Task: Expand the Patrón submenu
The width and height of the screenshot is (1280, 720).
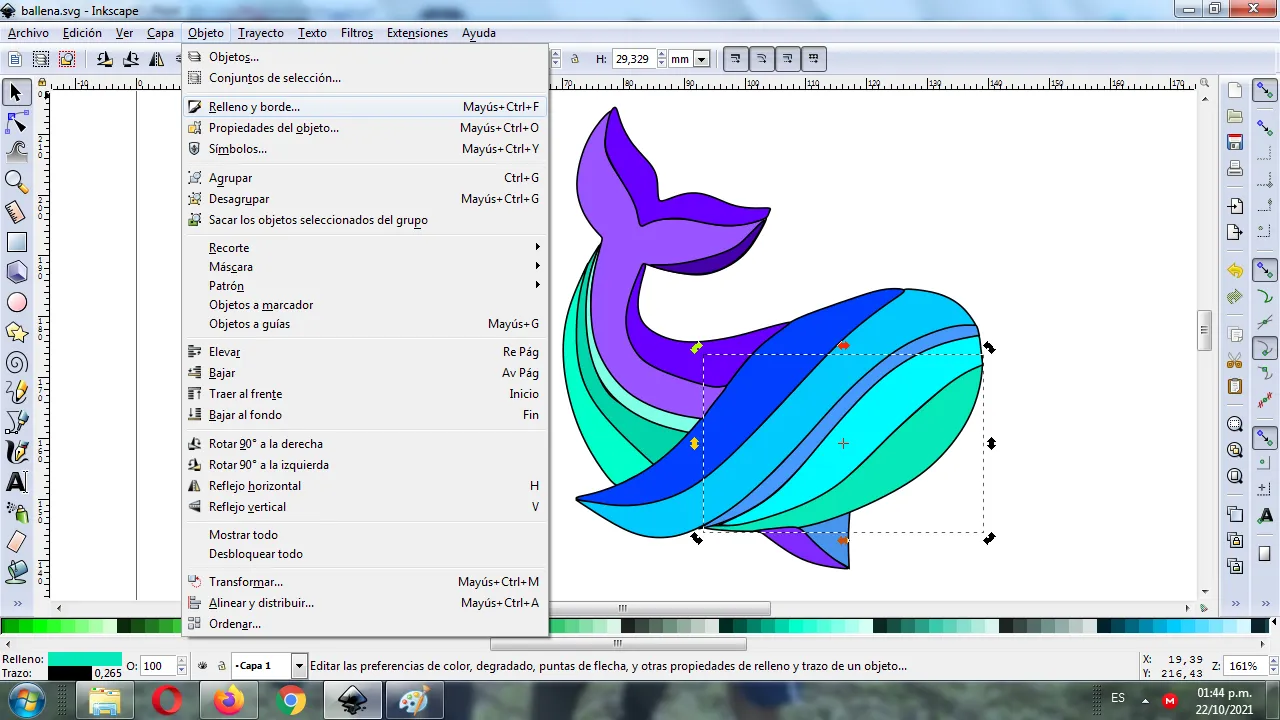Action: click(x=365, y=286)
